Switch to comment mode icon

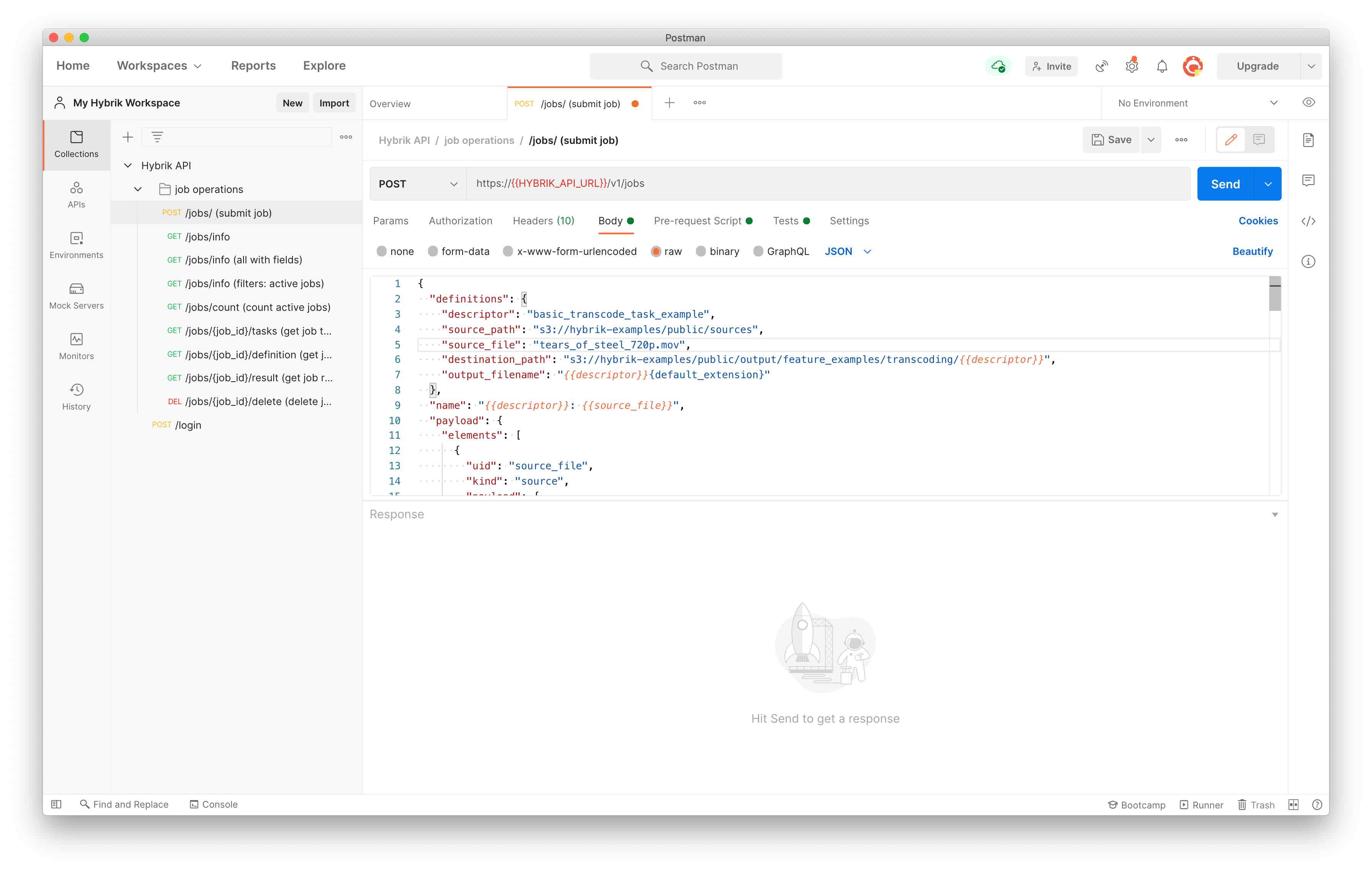[x=1259, y=140]
